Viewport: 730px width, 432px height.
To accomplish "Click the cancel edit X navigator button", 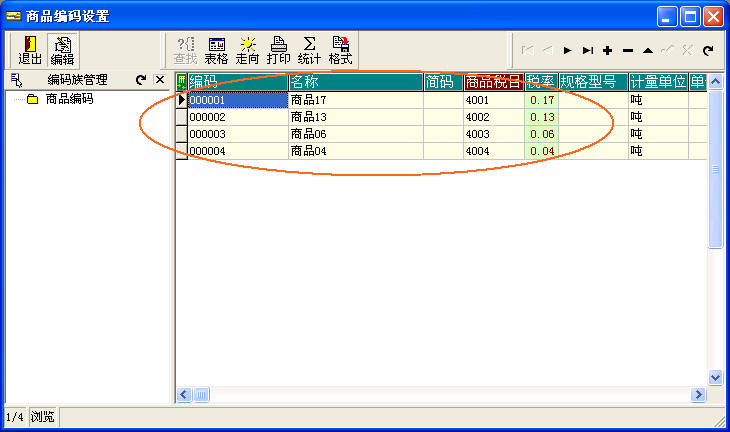I will (688, 50).
